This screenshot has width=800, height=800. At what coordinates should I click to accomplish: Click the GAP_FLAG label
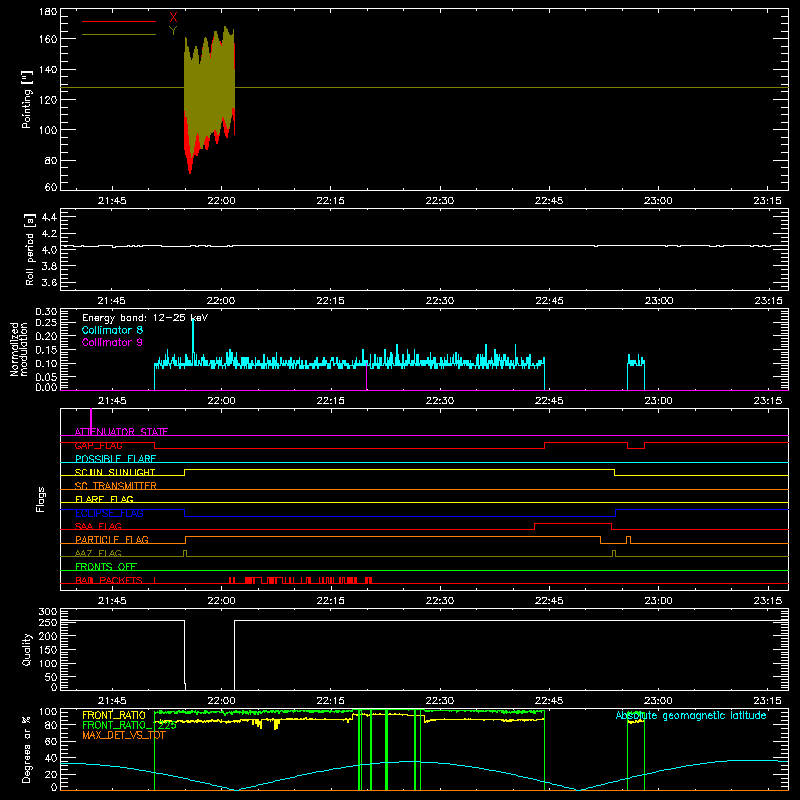click(98, 445)
